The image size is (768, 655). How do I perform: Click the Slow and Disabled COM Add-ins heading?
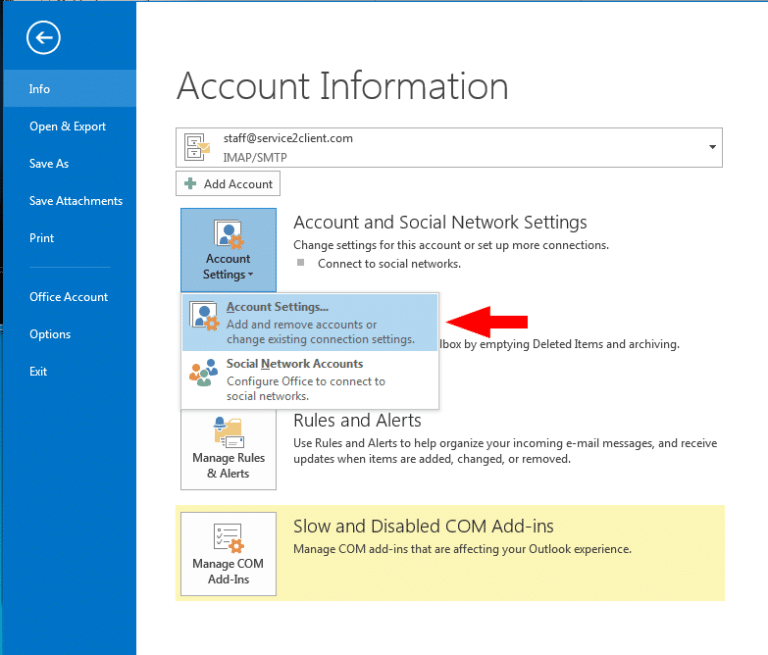423,527
